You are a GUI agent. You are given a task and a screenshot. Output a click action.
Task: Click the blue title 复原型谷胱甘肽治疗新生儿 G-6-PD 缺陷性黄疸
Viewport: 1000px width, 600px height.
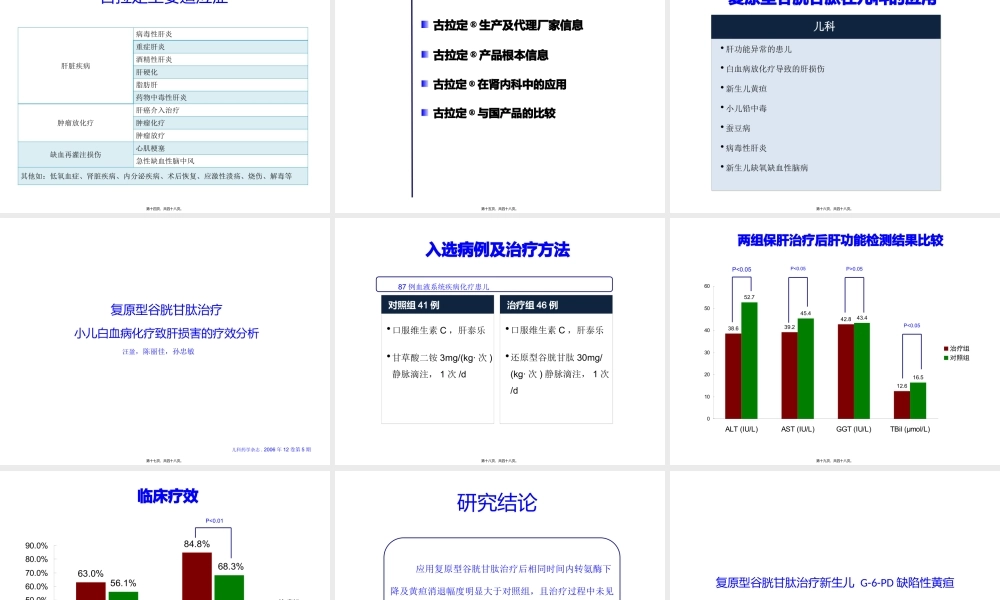(836, 581)
